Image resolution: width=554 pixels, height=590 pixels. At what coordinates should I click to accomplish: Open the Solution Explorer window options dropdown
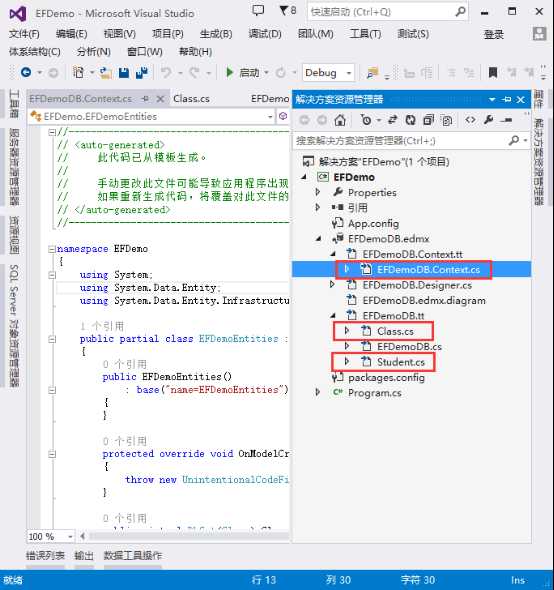pyautogui.click(x=492, y=100)
